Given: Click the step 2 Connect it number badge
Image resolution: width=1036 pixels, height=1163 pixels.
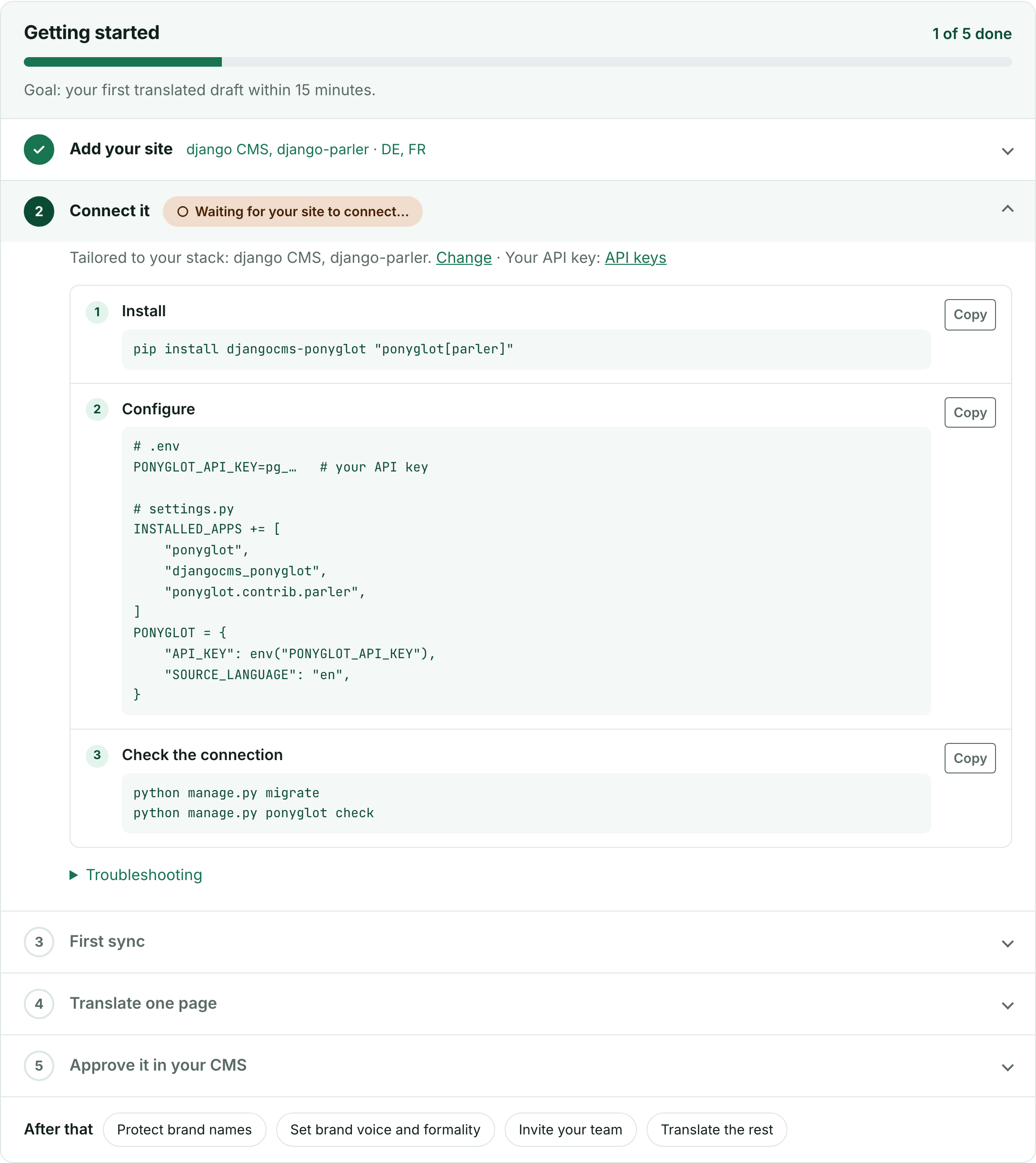Looking at the screenshot, I should [x=39, y=211].
